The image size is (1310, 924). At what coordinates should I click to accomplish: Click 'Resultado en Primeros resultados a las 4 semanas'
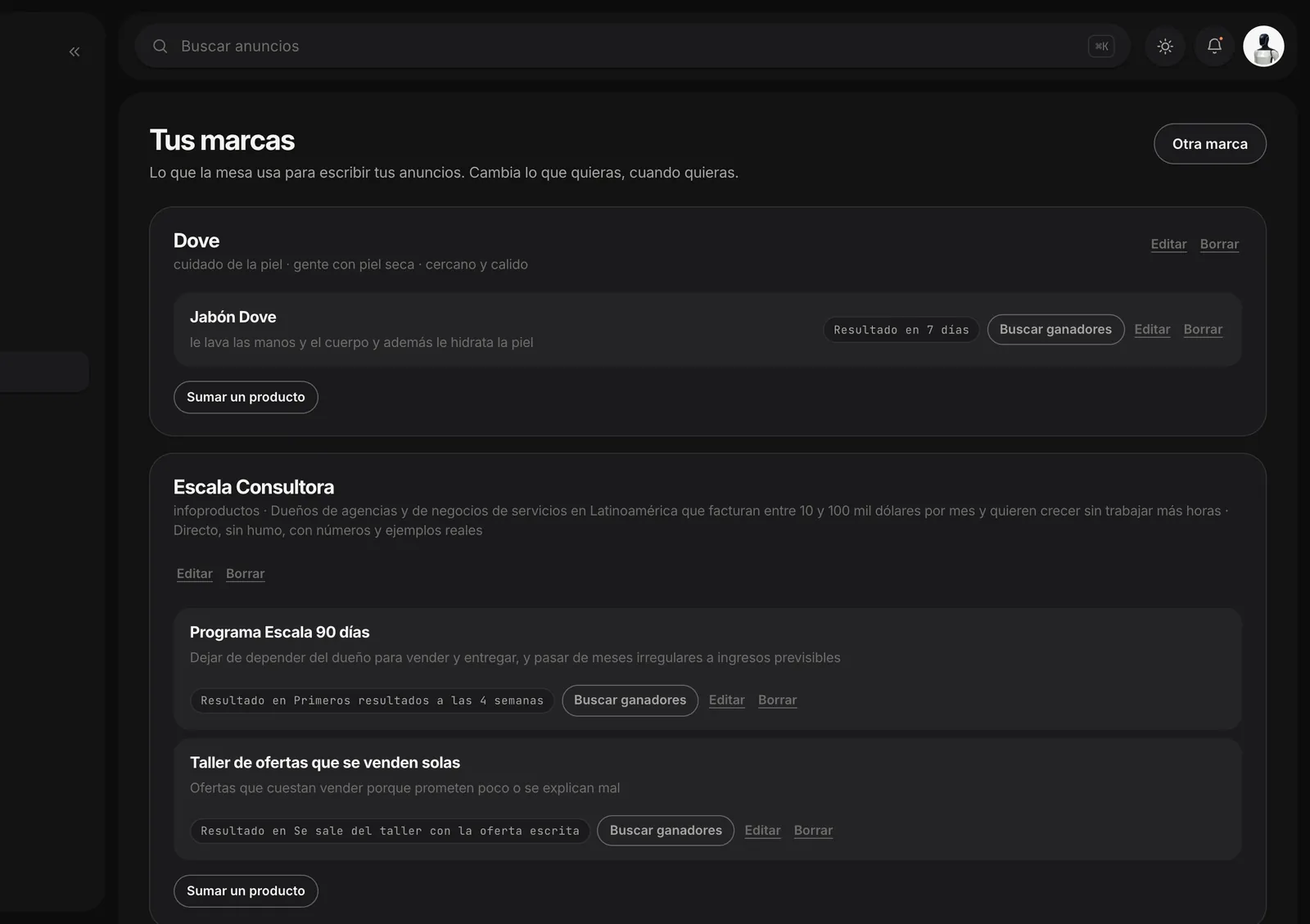coord(372,701)
